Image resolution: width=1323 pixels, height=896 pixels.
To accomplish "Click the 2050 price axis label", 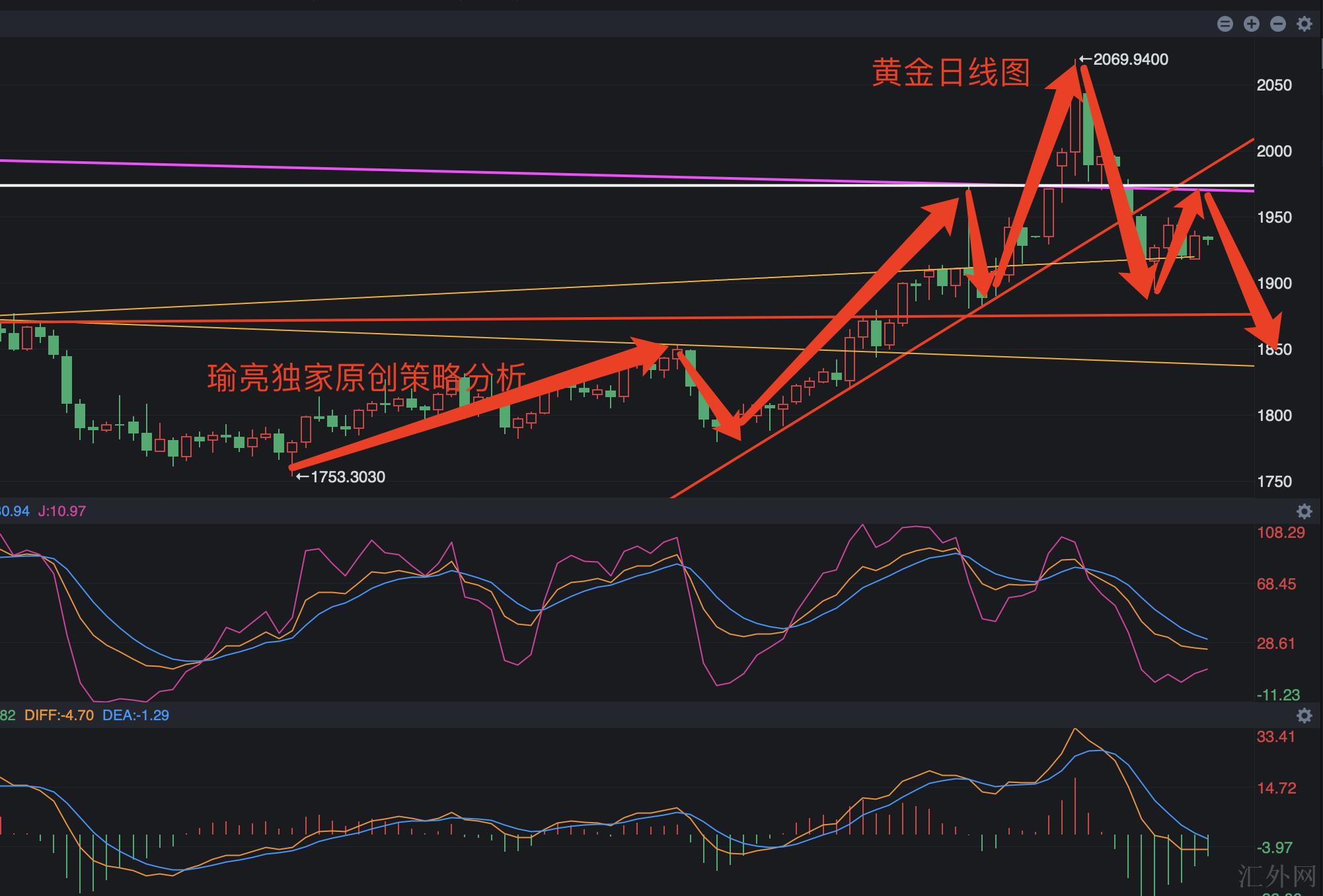I will click(x=1273, y=85).
